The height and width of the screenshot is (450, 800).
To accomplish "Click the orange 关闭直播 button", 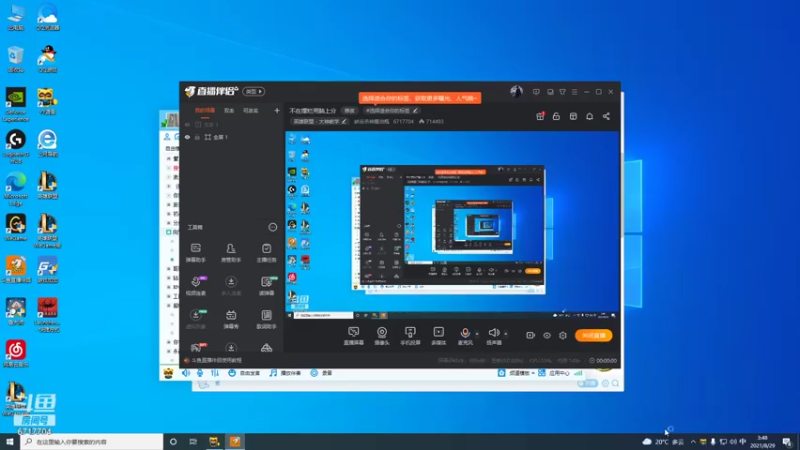I will click(593, 335).
